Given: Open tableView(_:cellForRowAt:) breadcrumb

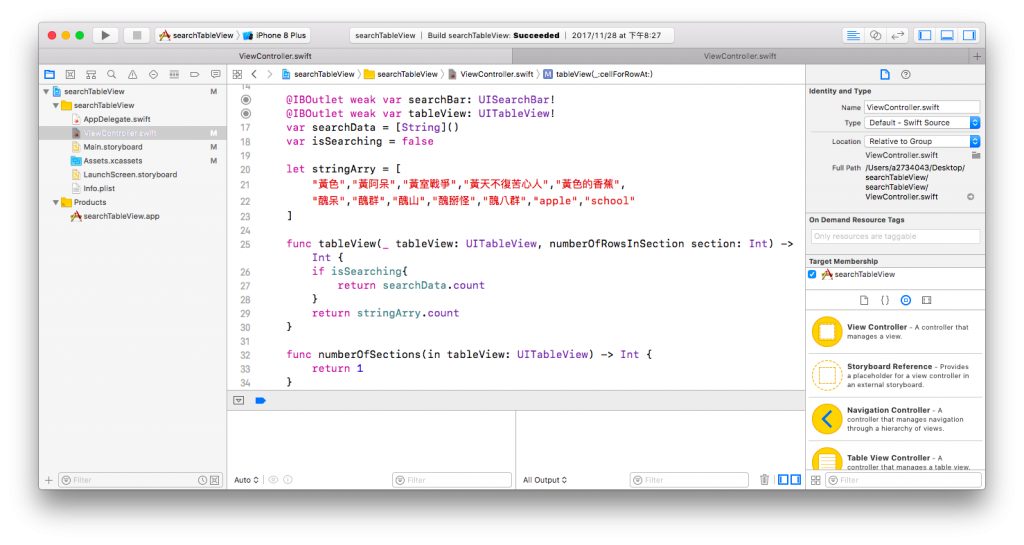Looking at the screenshot, I should tap(598, 74).
